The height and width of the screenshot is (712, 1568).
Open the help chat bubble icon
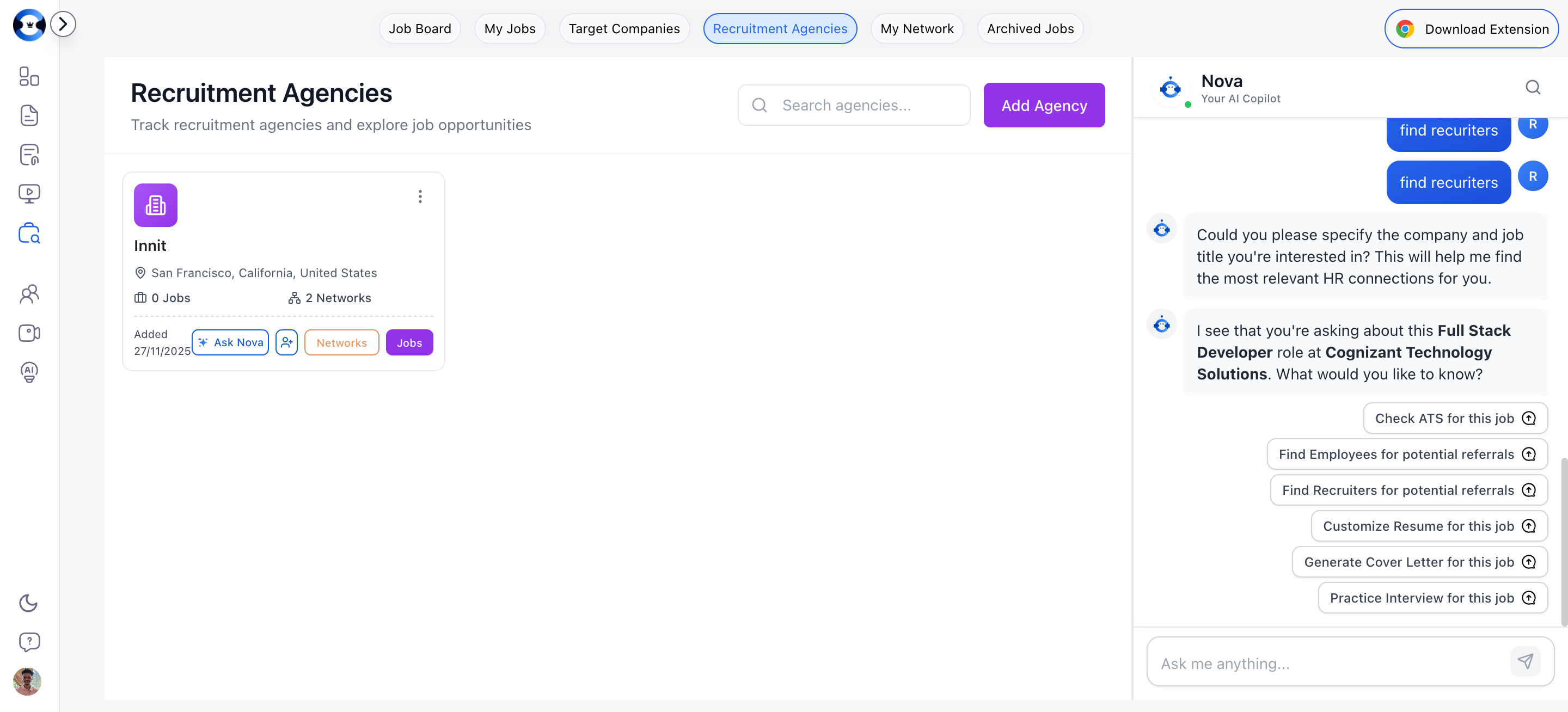29,641
